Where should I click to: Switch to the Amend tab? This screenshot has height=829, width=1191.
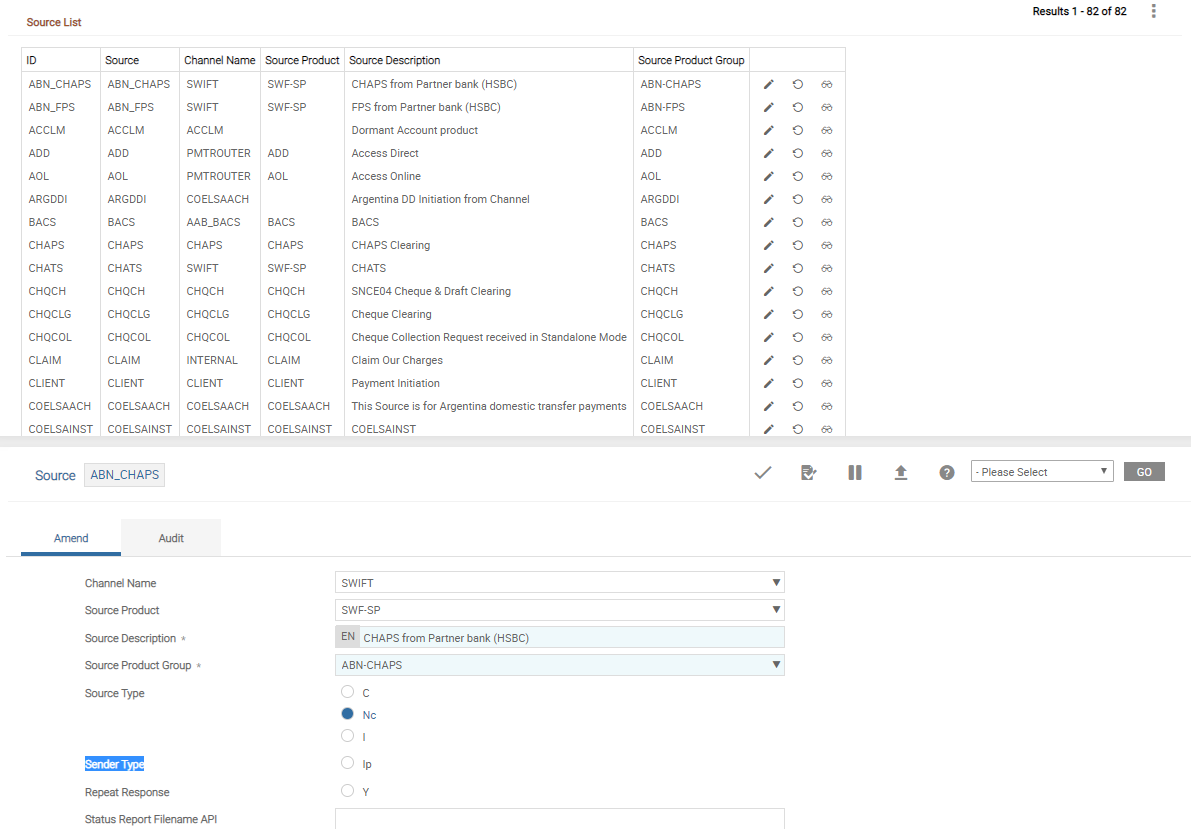pos(71,538)
